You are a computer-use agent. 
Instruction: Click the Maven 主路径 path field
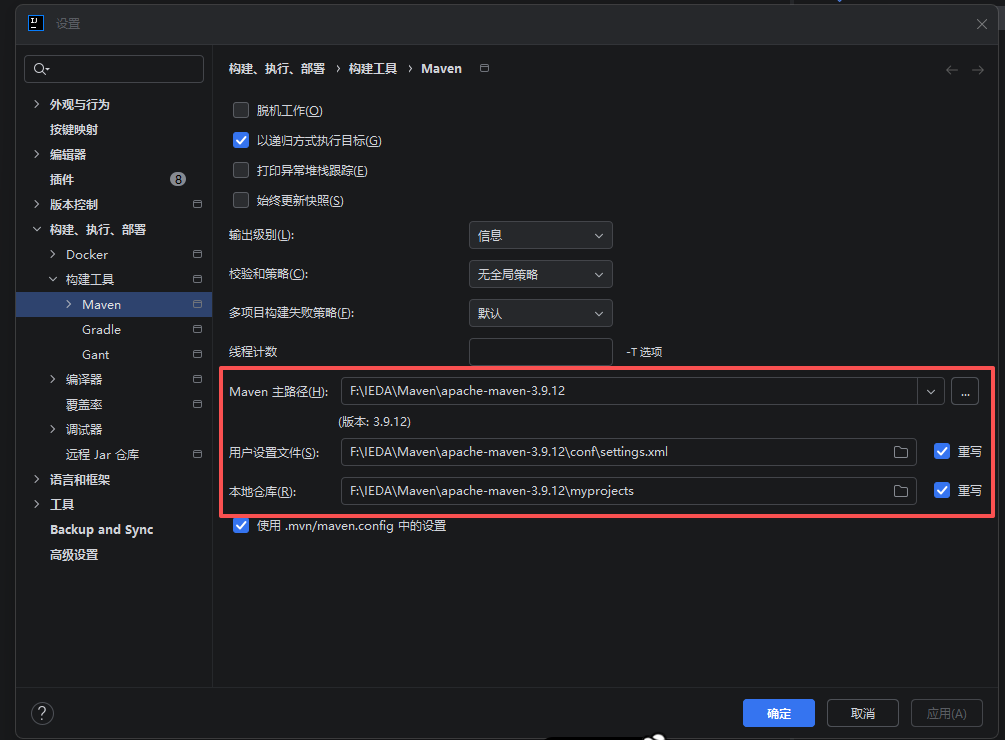point(629,391)
